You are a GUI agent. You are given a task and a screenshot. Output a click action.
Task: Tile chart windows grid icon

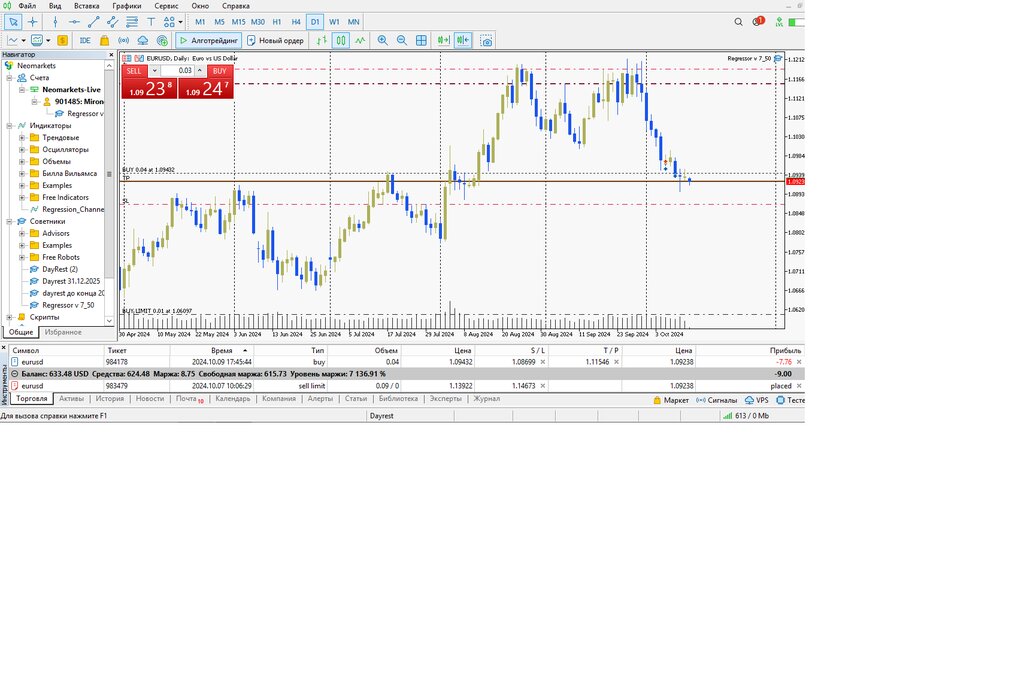click(421, 40)
